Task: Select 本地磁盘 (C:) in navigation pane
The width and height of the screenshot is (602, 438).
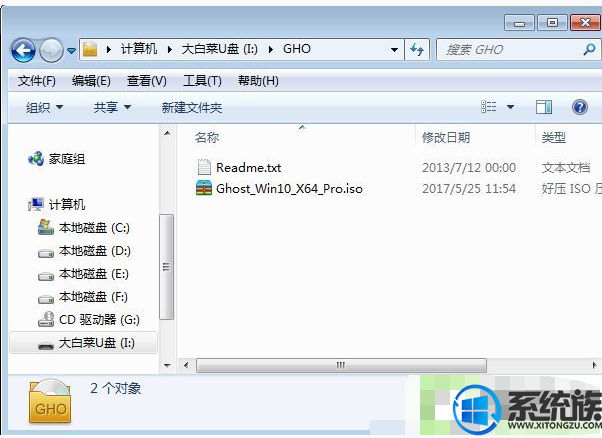Action: 84,228
